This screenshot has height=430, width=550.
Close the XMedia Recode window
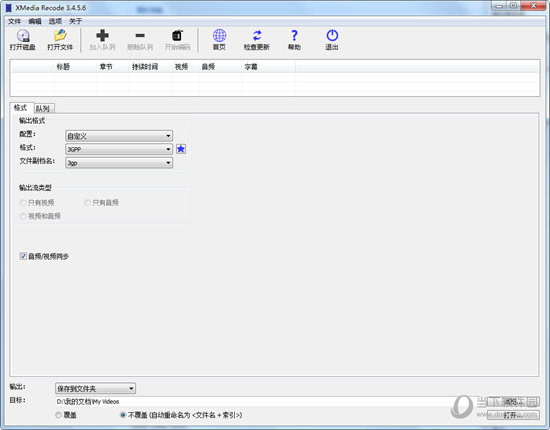[534, 6]
